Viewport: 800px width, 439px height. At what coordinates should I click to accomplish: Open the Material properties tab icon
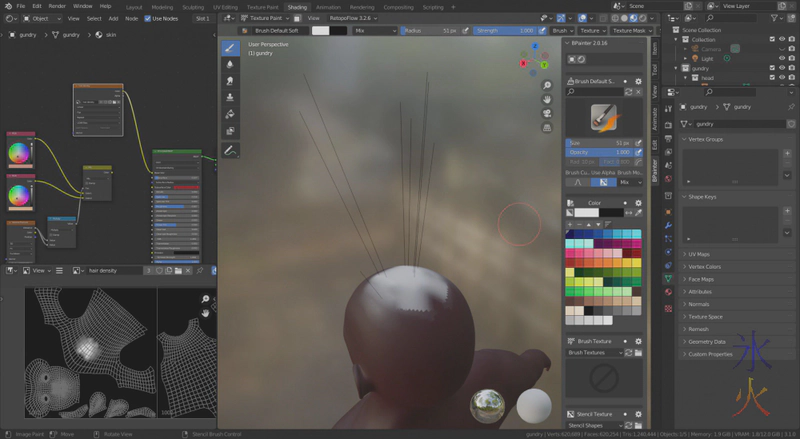[x=668, y=291]
